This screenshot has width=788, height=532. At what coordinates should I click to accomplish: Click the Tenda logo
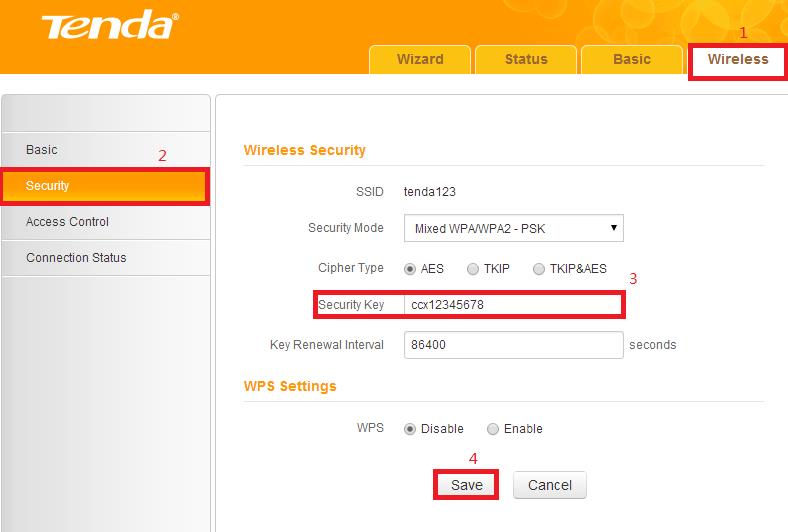pyautogui.click(x=108, y=27)
